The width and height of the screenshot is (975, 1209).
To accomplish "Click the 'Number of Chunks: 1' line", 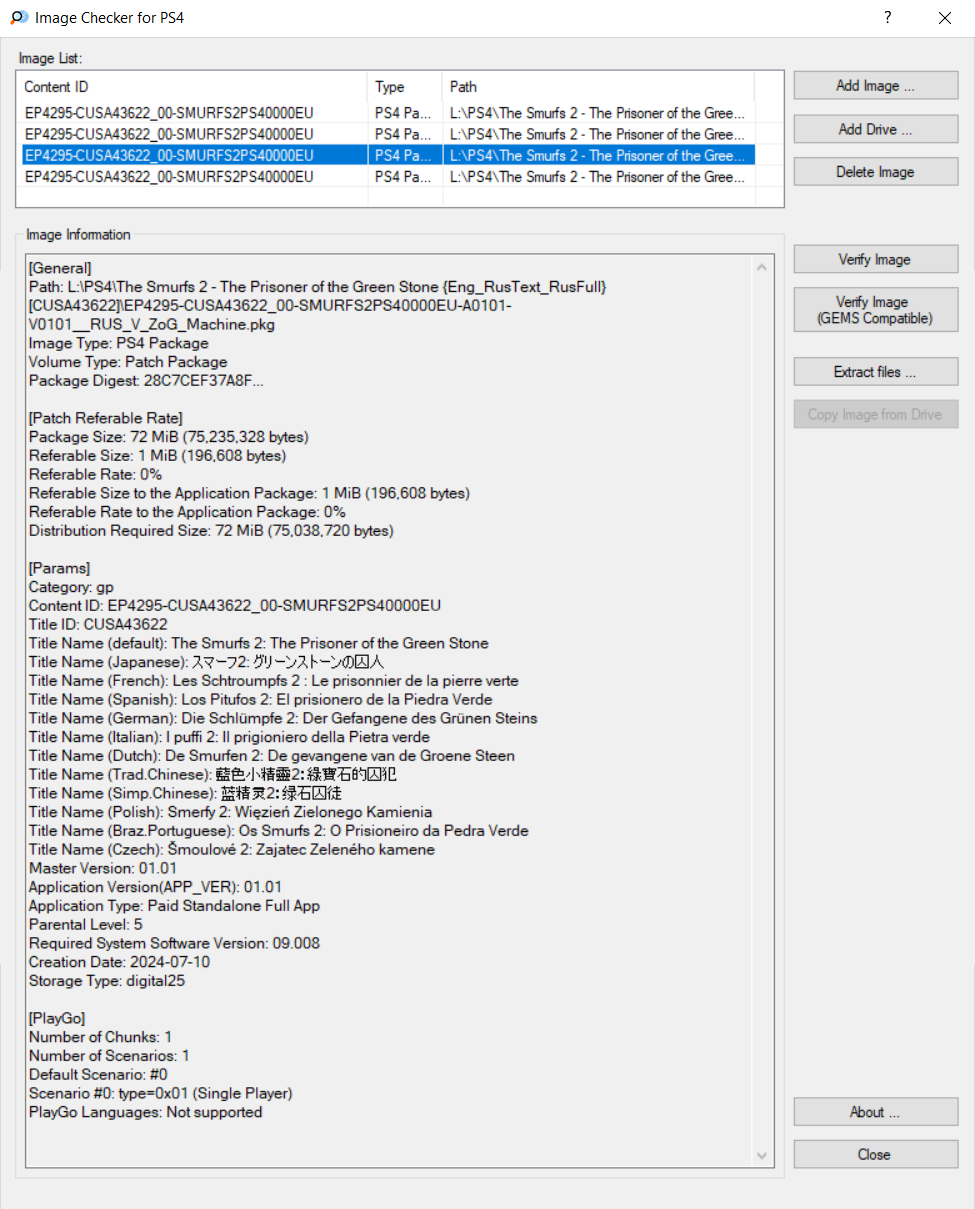I will click(100, 1037).
